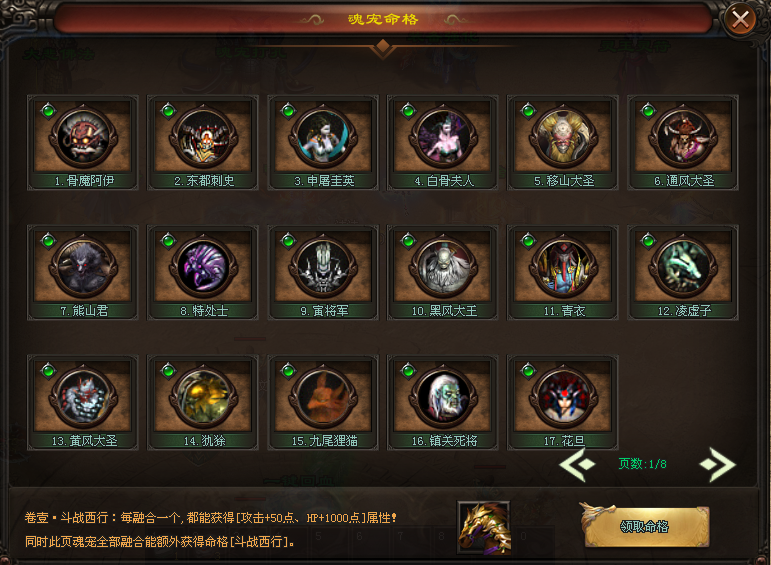Image resolution: width=771 pixels, height=565 pixels.
Task: Click the 领取命格 button
Action: point(646,527)
